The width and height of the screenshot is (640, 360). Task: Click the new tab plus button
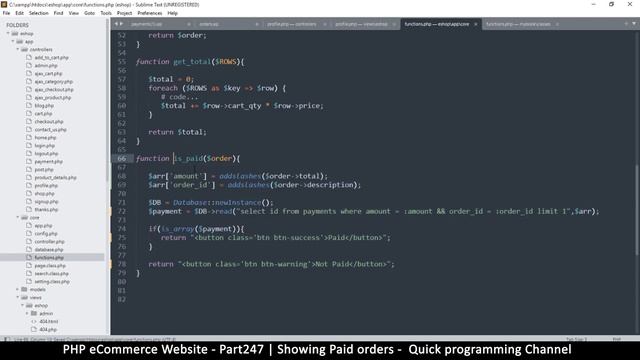click(626, 24)
